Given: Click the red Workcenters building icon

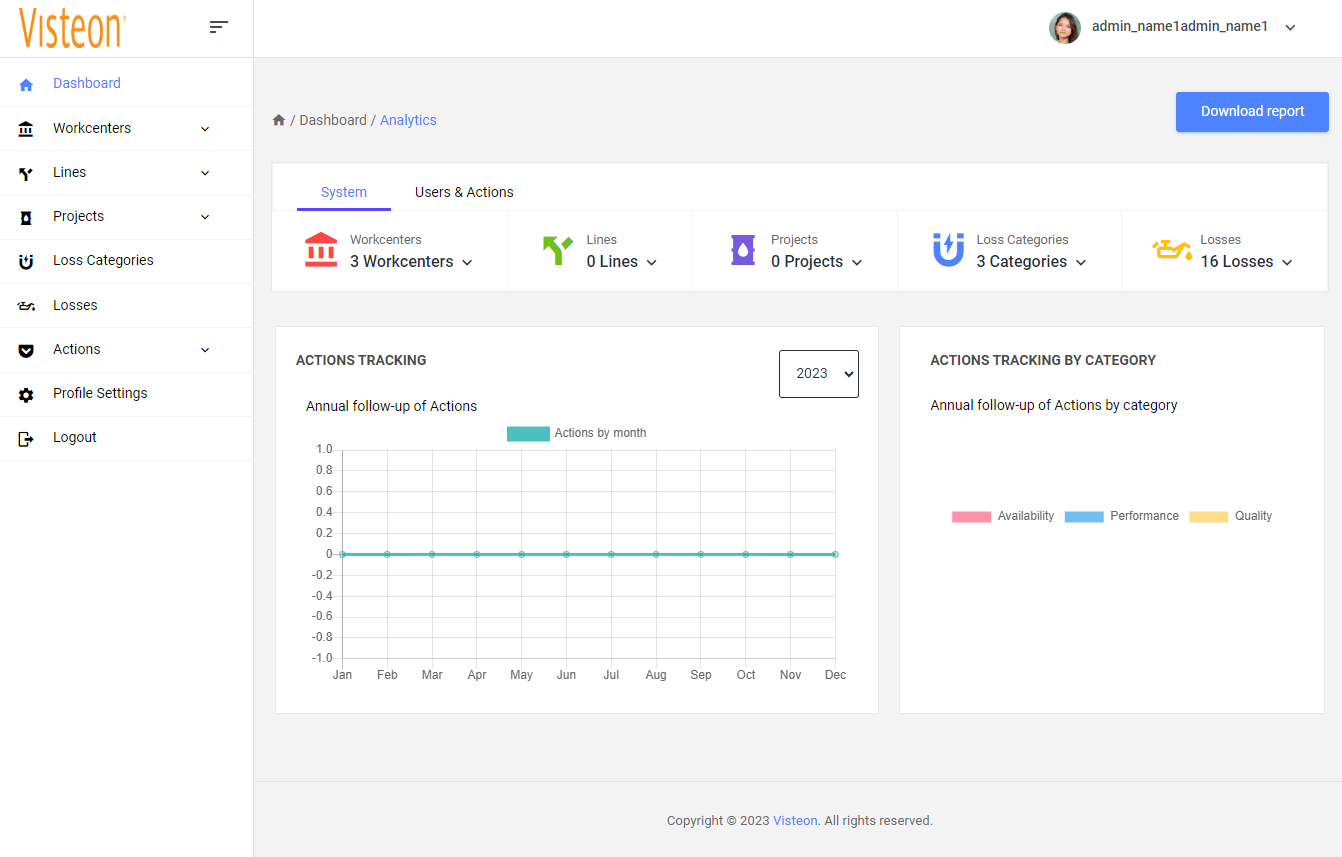Looking at the screenshot, I should click(321, 250).
